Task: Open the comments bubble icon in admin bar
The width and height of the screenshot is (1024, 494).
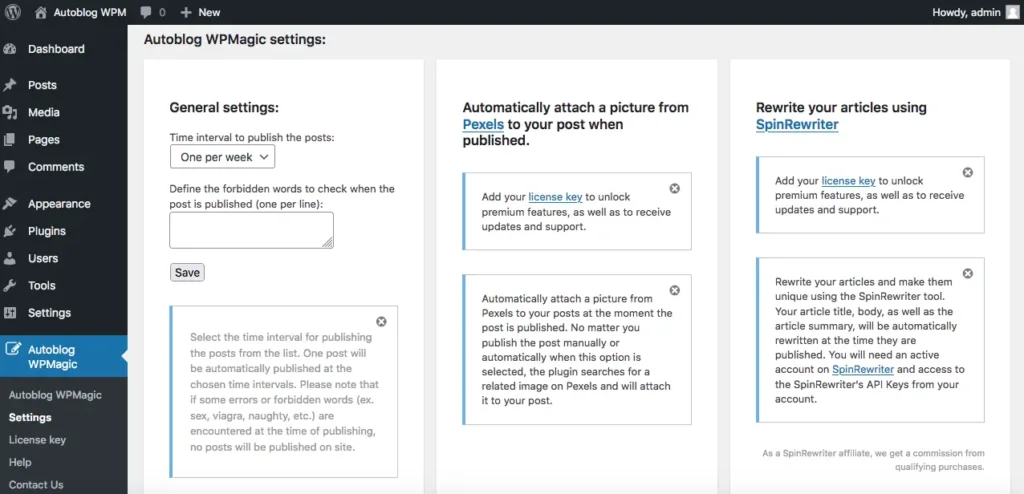Action: (x=146, y=12)
